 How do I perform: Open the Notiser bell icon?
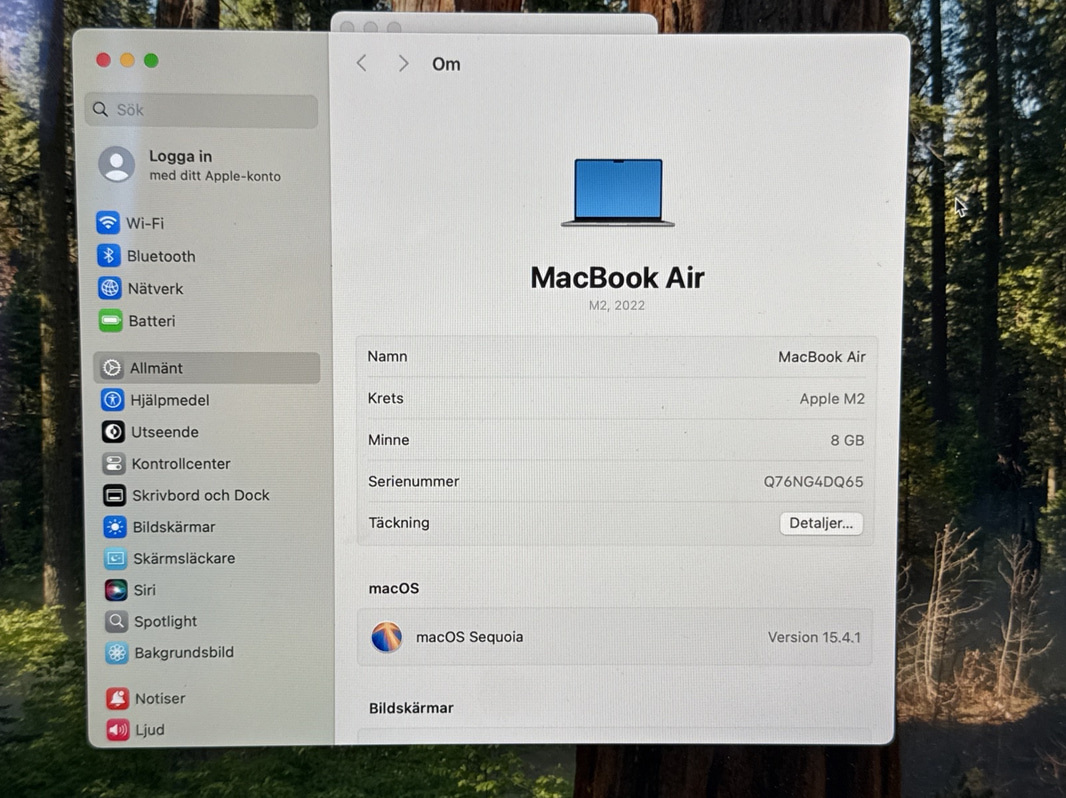click(118, 698)
